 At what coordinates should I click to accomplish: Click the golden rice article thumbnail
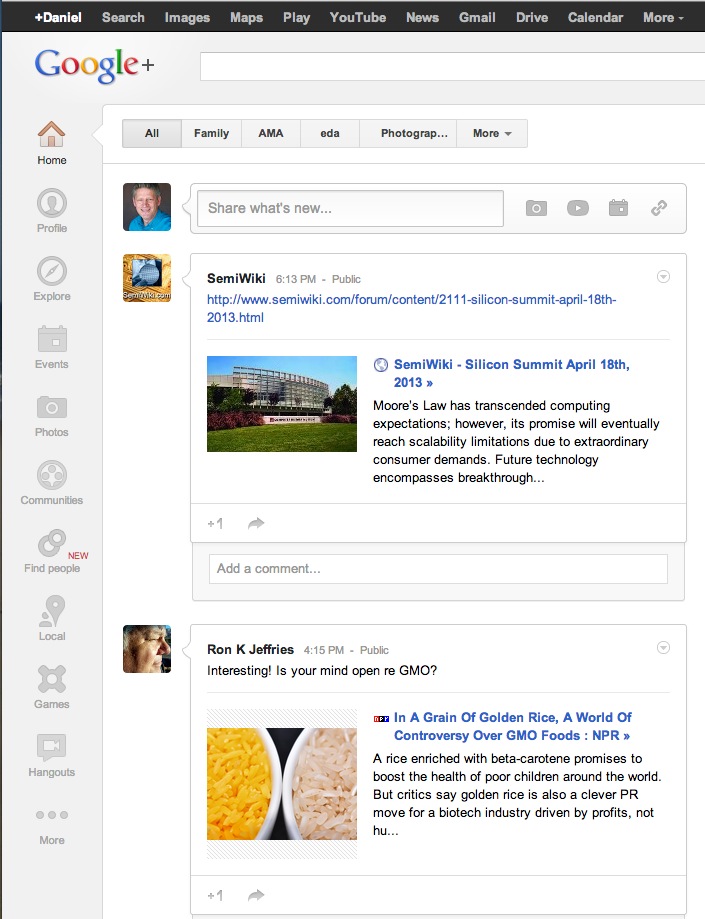[x=282, y=783]
